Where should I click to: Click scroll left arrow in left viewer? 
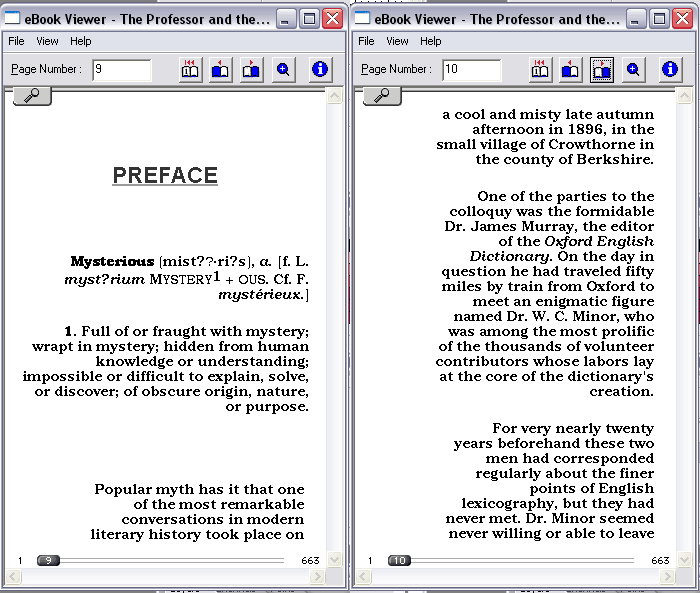(x=13, y=576)
